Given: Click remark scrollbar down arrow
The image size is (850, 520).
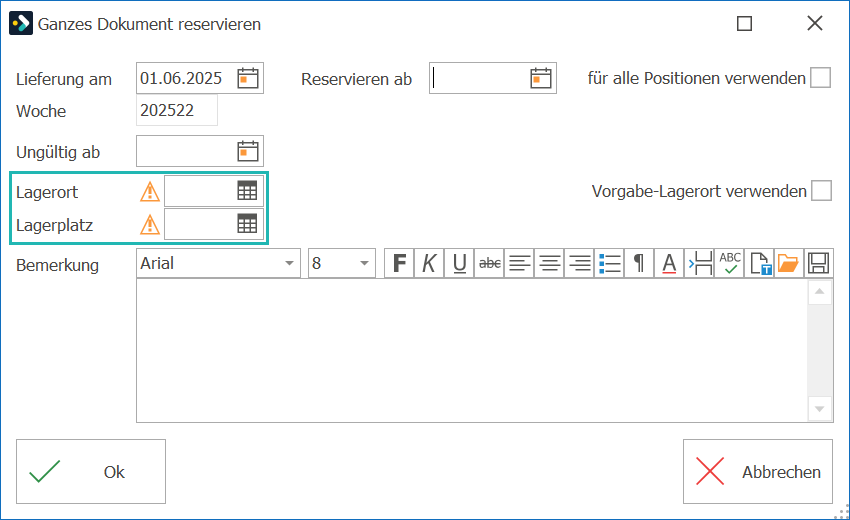Looking at the screenshot, I should (820, 409).
